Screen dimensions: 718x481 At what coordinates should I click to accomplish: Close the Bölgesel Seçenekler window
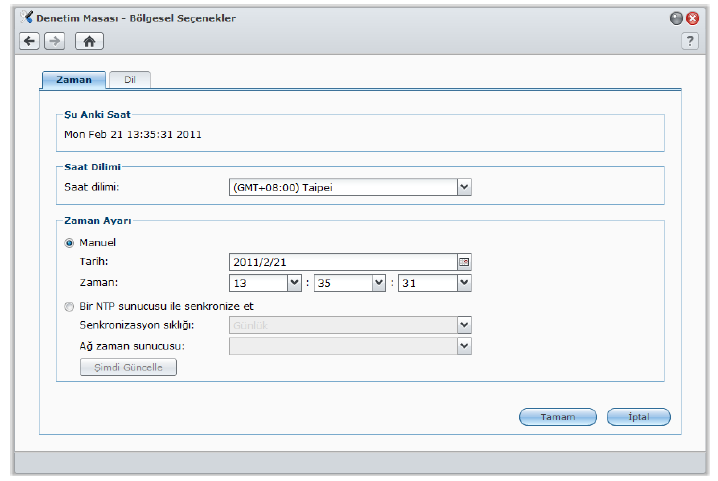point(692,18)
